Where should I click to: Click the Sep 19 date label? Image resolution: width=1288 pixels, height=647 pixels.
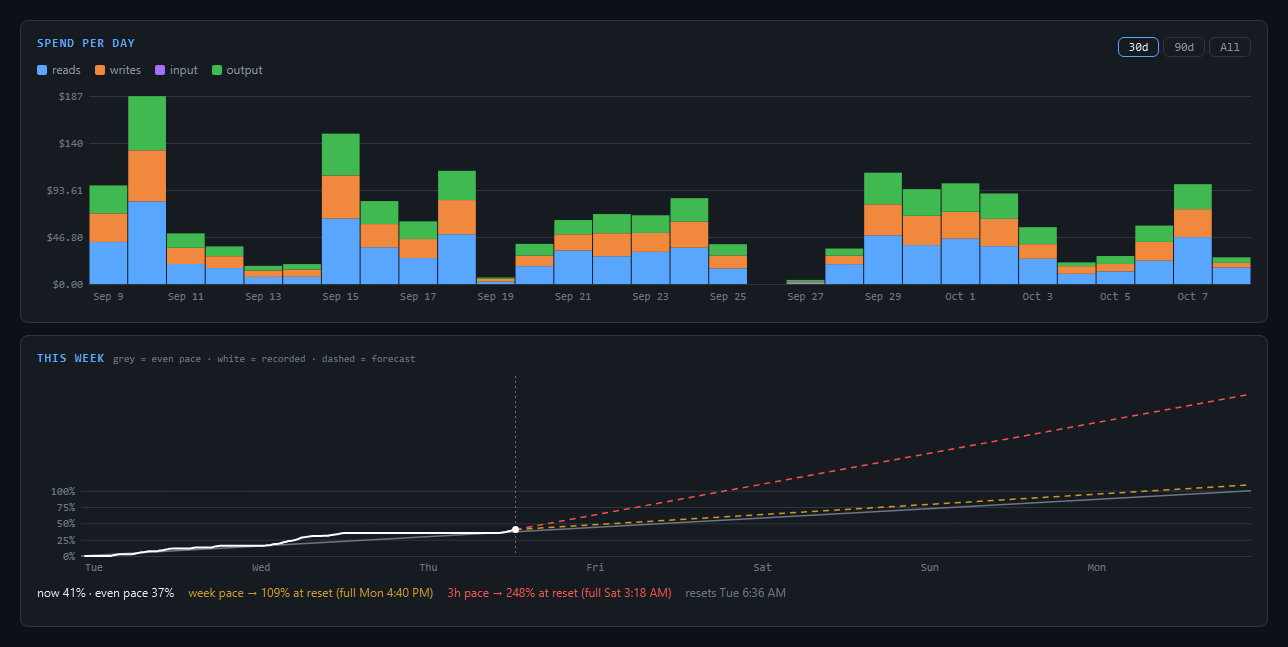tap(495, 297)
